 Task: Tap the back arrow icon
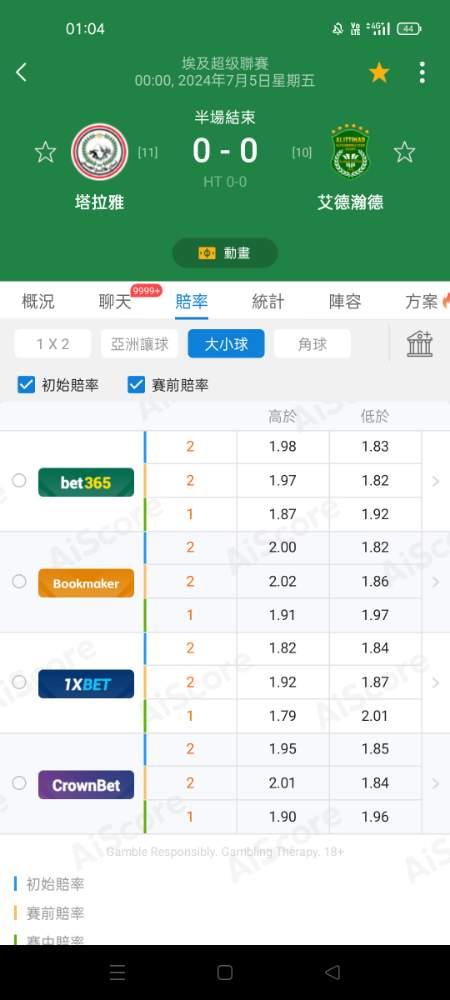point(21,73)
